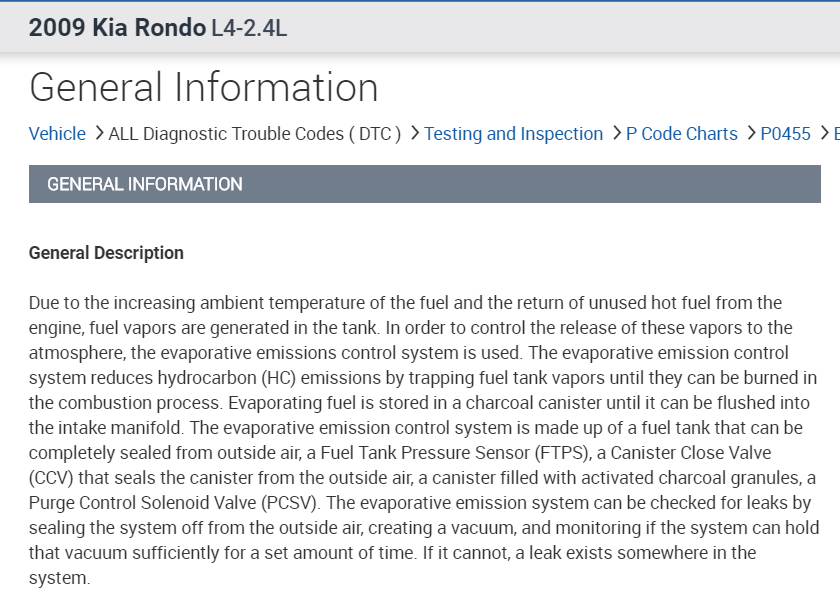Image resolution: width=840 pixels, height=601 pixels.
Task: Click the chevron right after Vehicle
Action: (x=98, y=134)
